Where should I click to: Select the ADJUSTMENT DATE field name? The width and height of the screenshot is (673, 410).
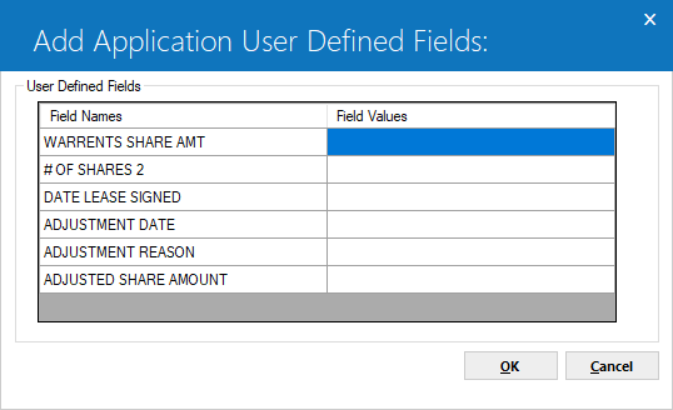click(183, 225)
